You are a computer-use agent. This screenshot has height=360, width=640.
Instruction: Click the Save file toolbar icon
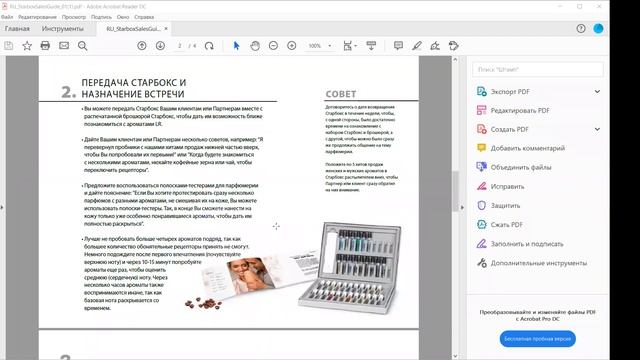(x=9, y=46)
